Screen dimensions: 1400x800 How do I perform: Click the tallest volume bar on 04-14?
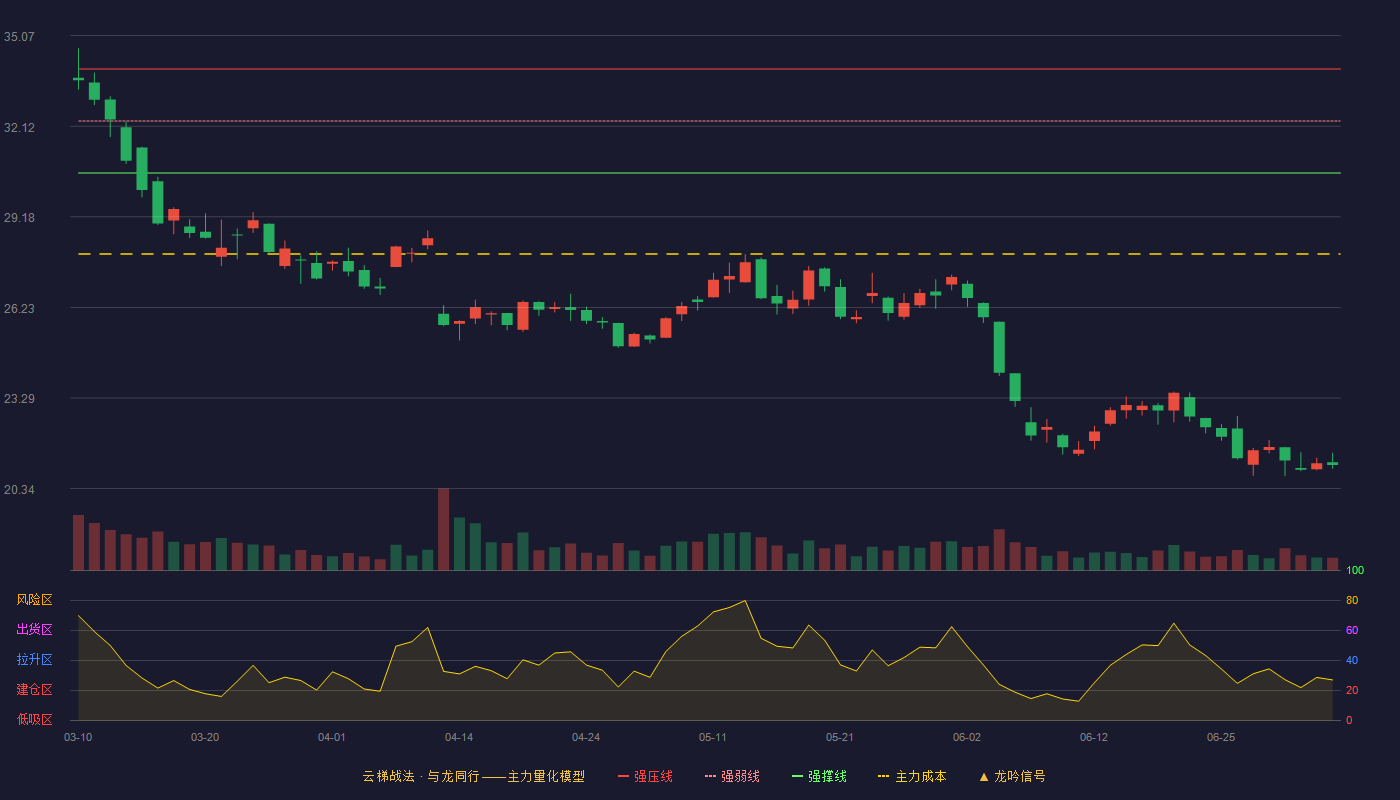(443, 529)
